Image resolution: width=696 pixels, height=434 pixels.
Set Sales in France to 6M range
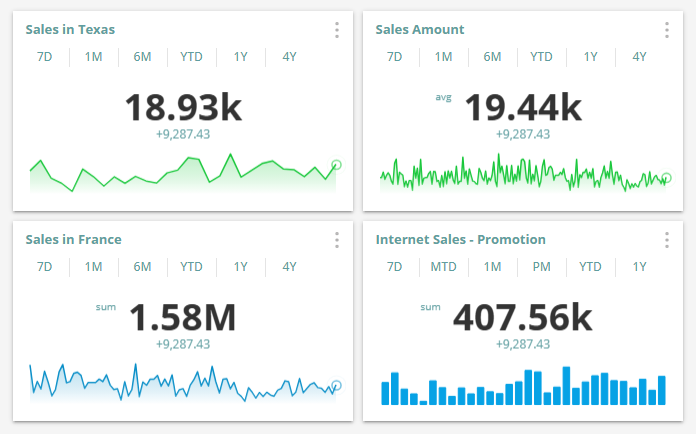[x=142, y=267]
